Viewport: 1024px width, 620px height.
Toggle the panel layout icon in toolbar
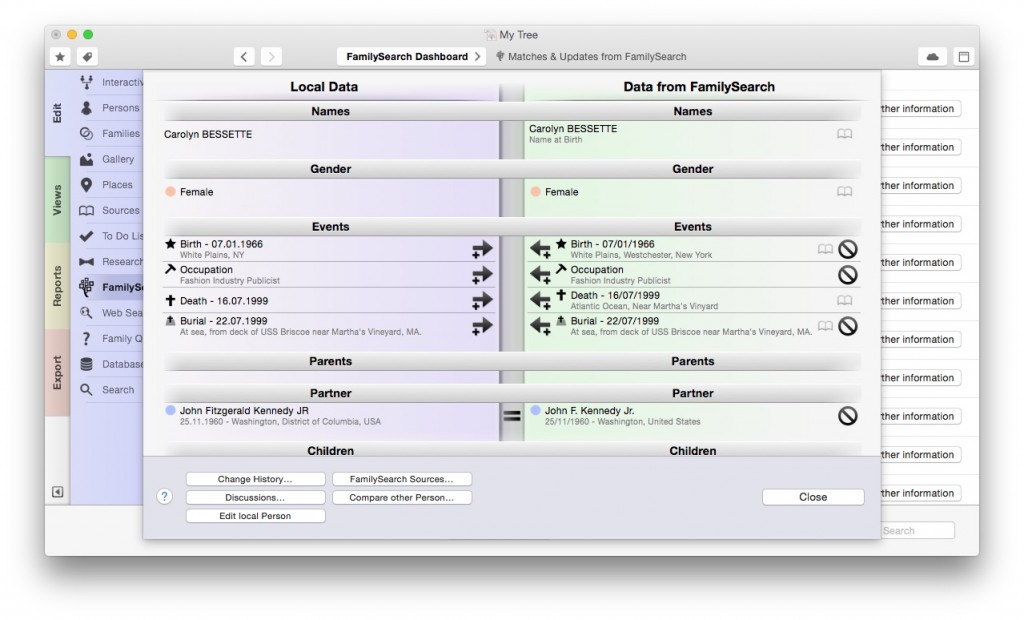(963, 57)
